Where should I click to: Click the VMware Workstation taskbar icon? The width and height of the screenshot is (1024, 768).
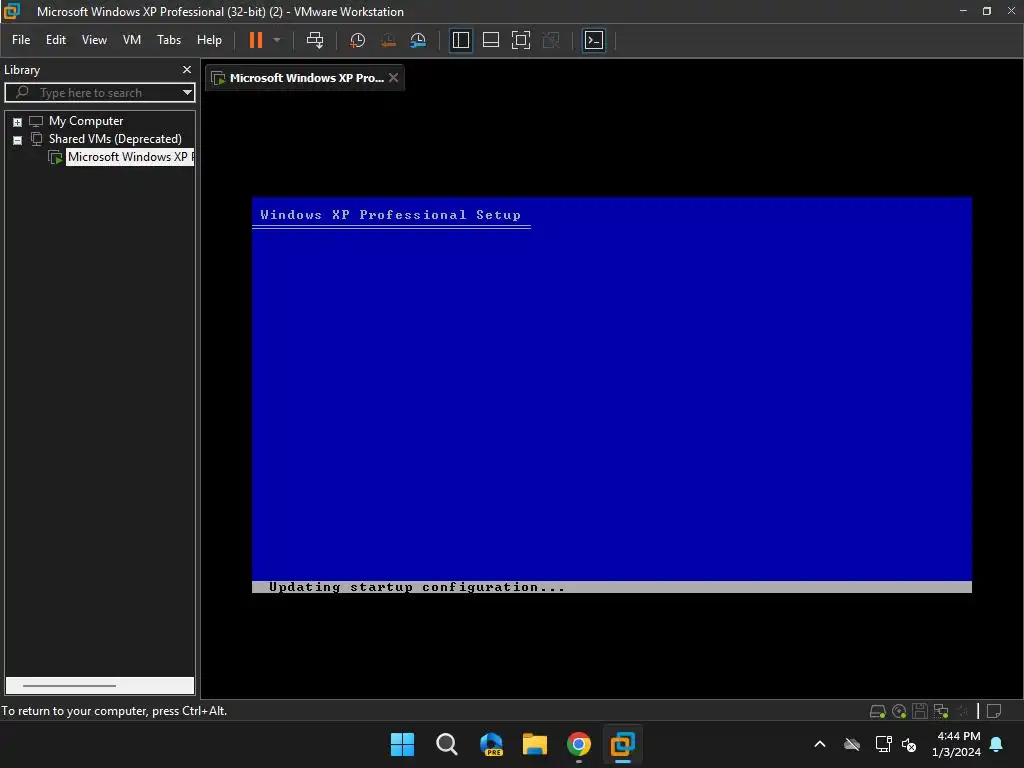pos(622,744)
